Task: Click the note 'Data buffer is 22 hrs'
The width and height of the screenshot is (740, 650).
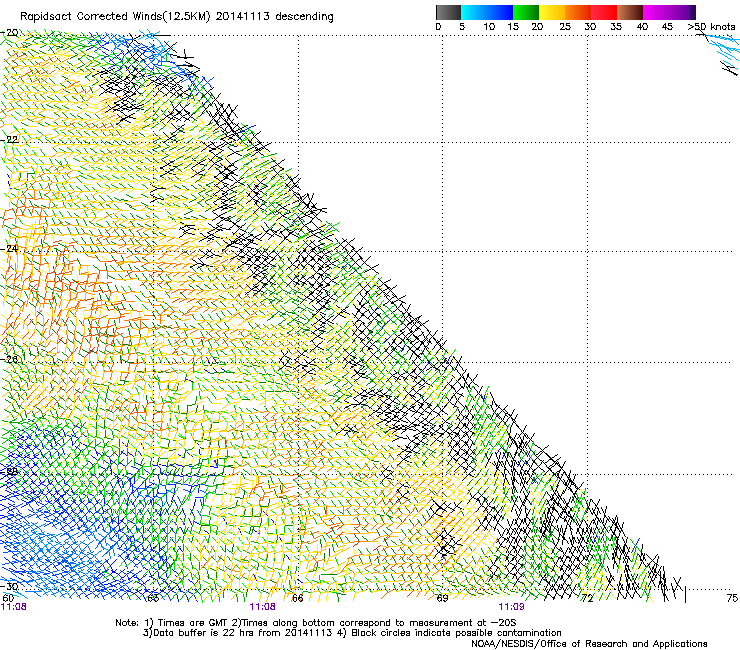Action: point(195,633)
